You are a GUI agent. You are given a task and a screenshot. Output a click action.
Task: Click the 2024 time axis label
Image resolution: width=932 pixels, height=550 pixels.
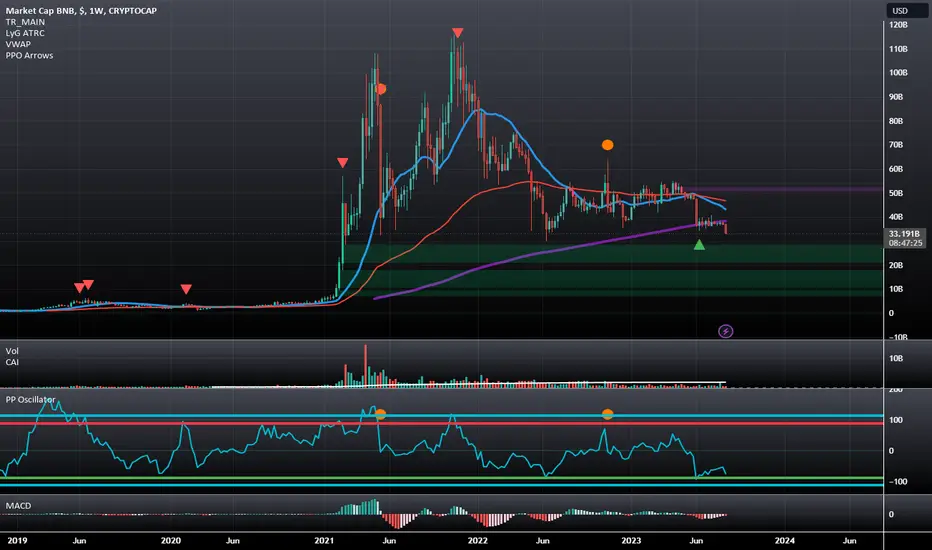(x=785, y=540)
